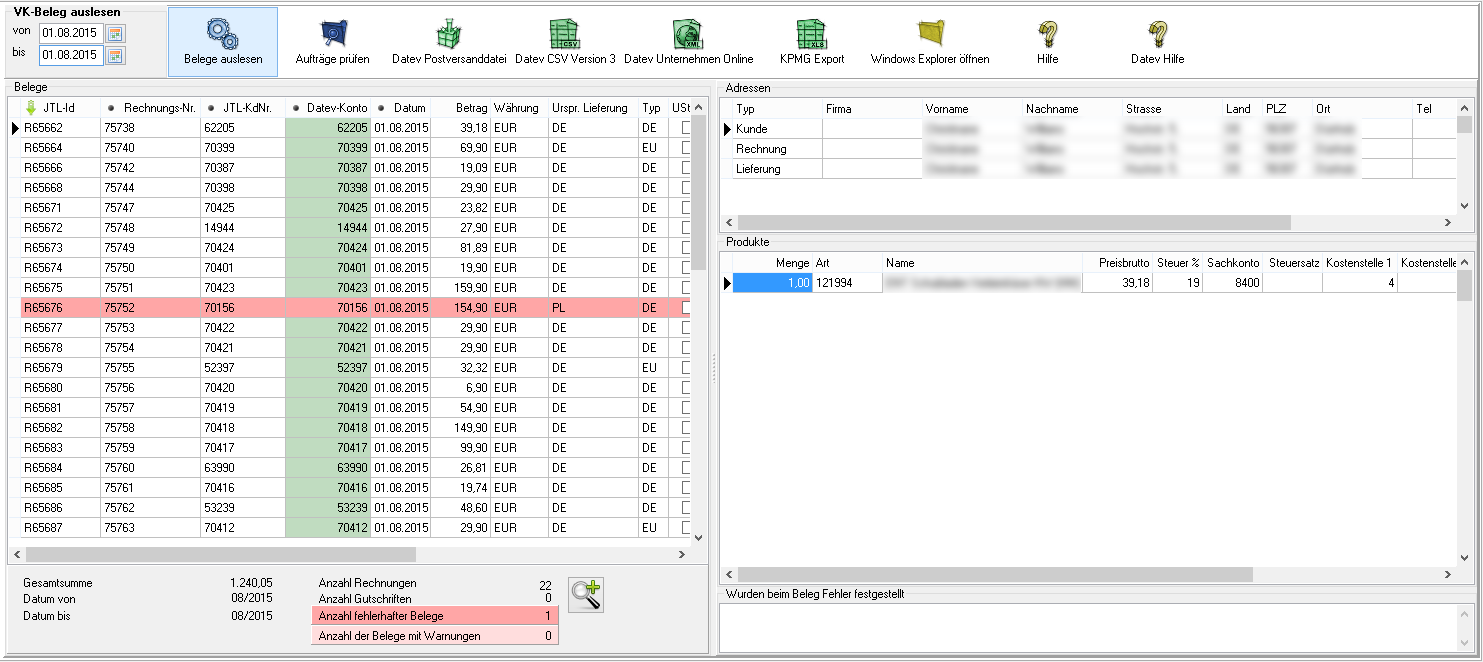The image size is (1483, 662).
Task: Create Datev Postversanddatei
Action: (449, 35)
